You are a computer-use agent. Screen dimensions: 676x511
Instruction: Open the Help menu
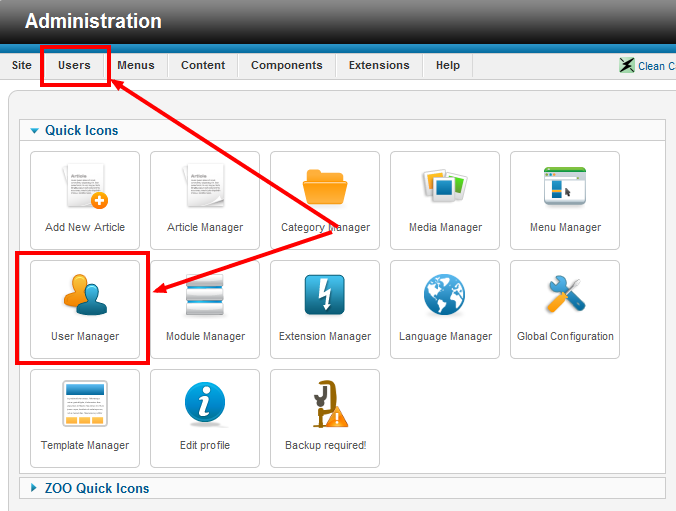click(448, 65)
